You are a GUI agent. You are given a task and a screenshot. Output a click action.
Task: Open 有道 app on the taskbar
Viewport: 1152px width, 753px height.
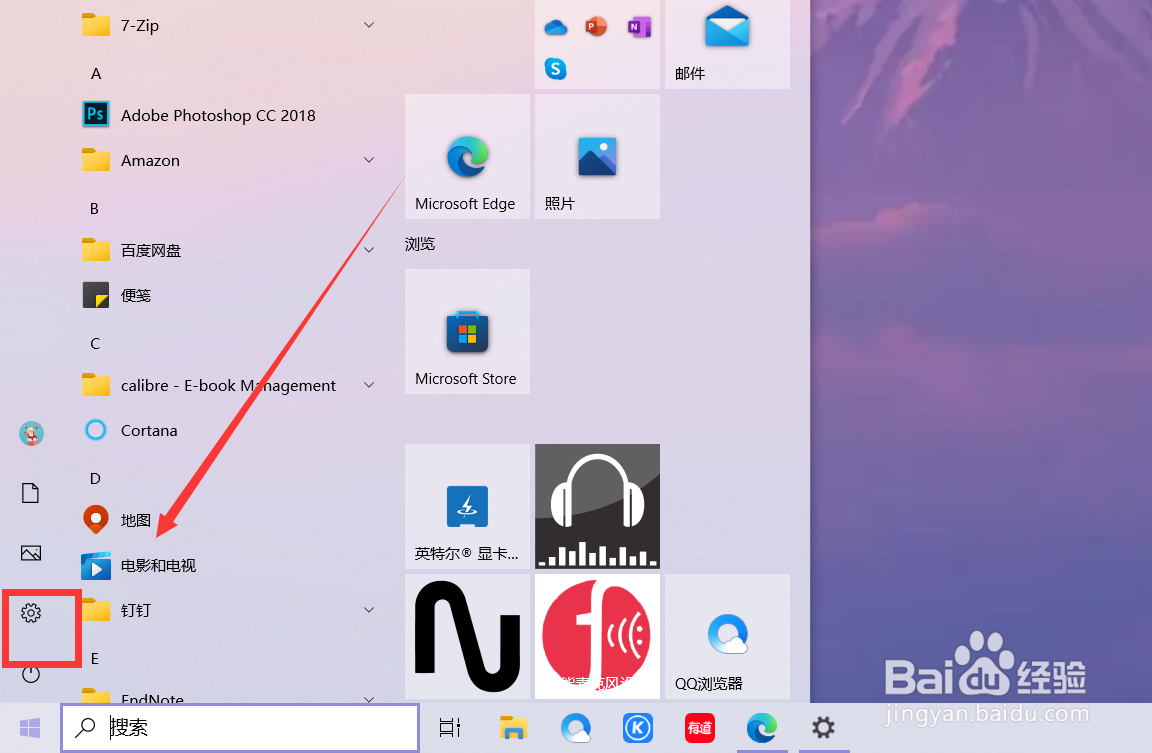click(699, 728)
